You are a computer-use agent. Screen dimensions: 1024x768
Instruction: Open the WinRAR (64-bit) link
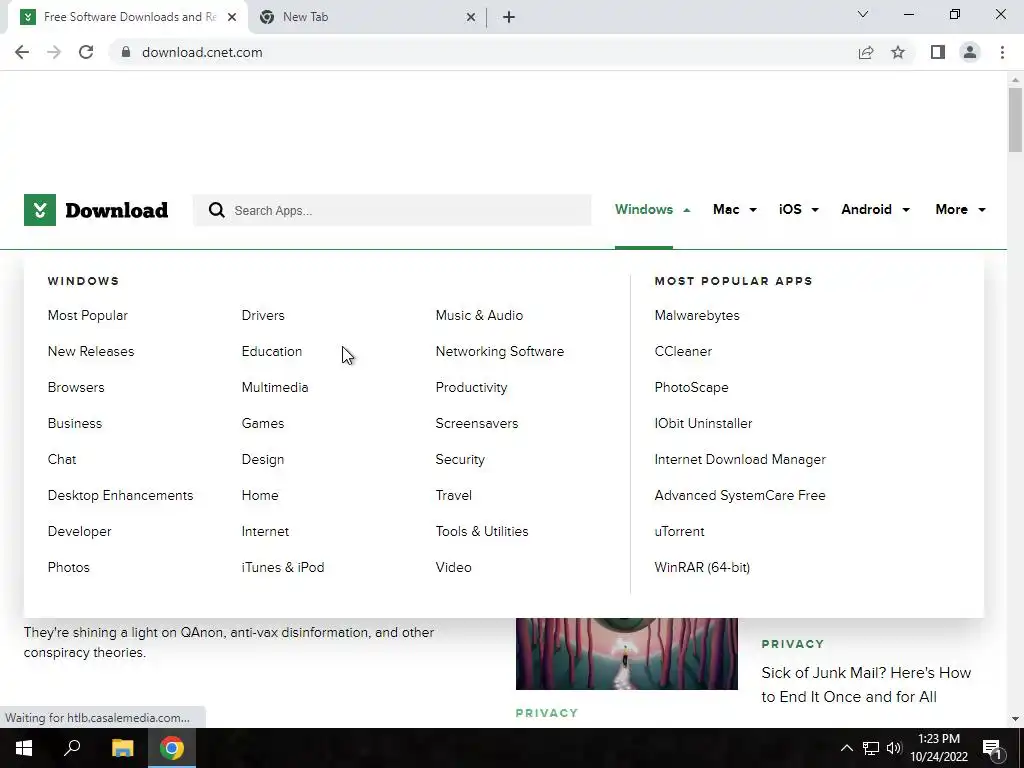click(702, 568)
